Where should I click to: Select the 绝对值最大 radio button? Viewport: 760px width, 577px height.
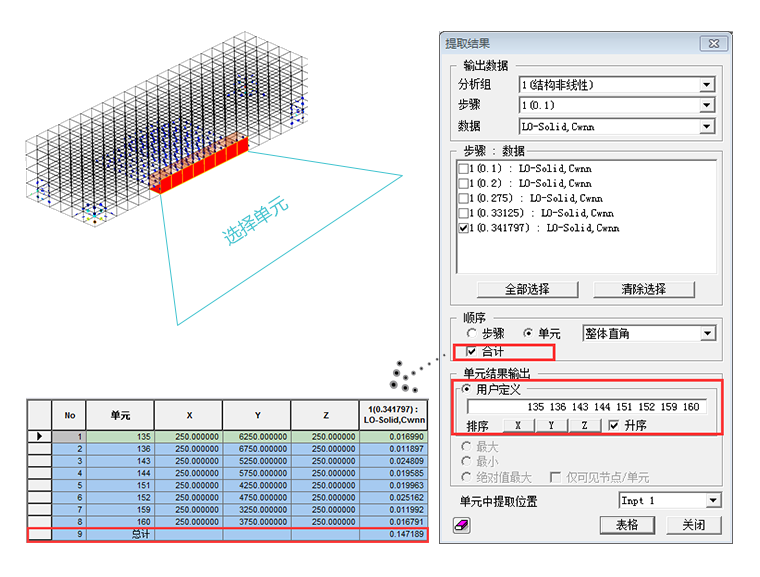(466, 477)
